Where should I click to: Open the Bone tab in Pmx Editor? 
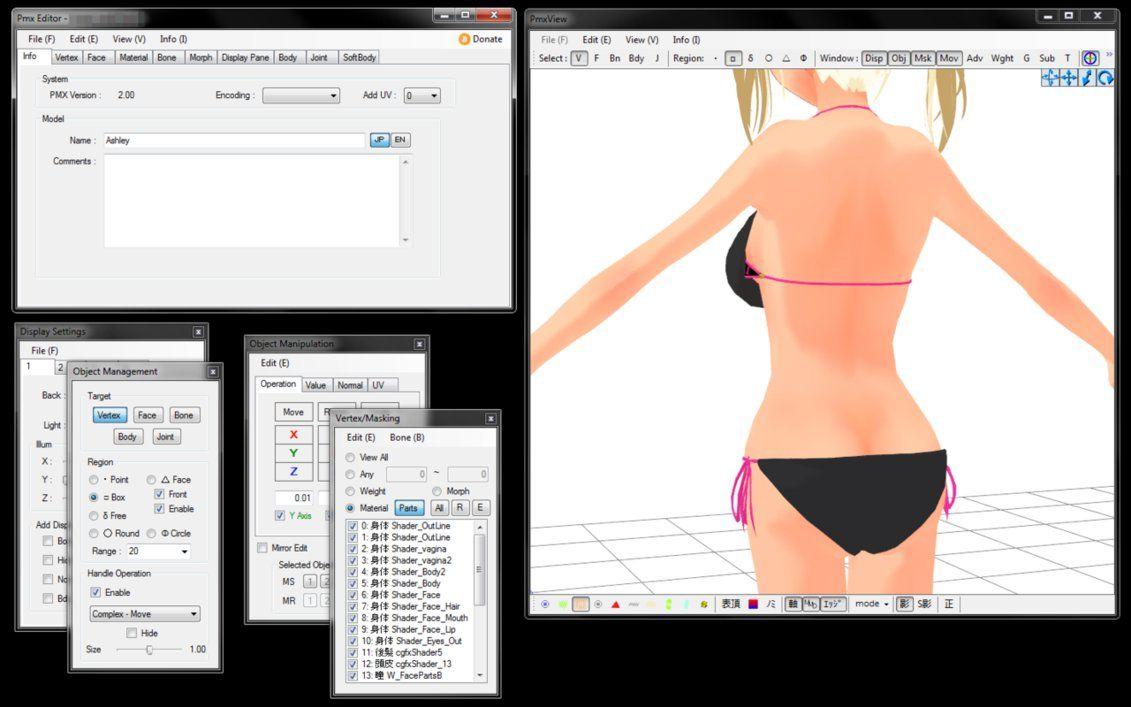point(167,58)
